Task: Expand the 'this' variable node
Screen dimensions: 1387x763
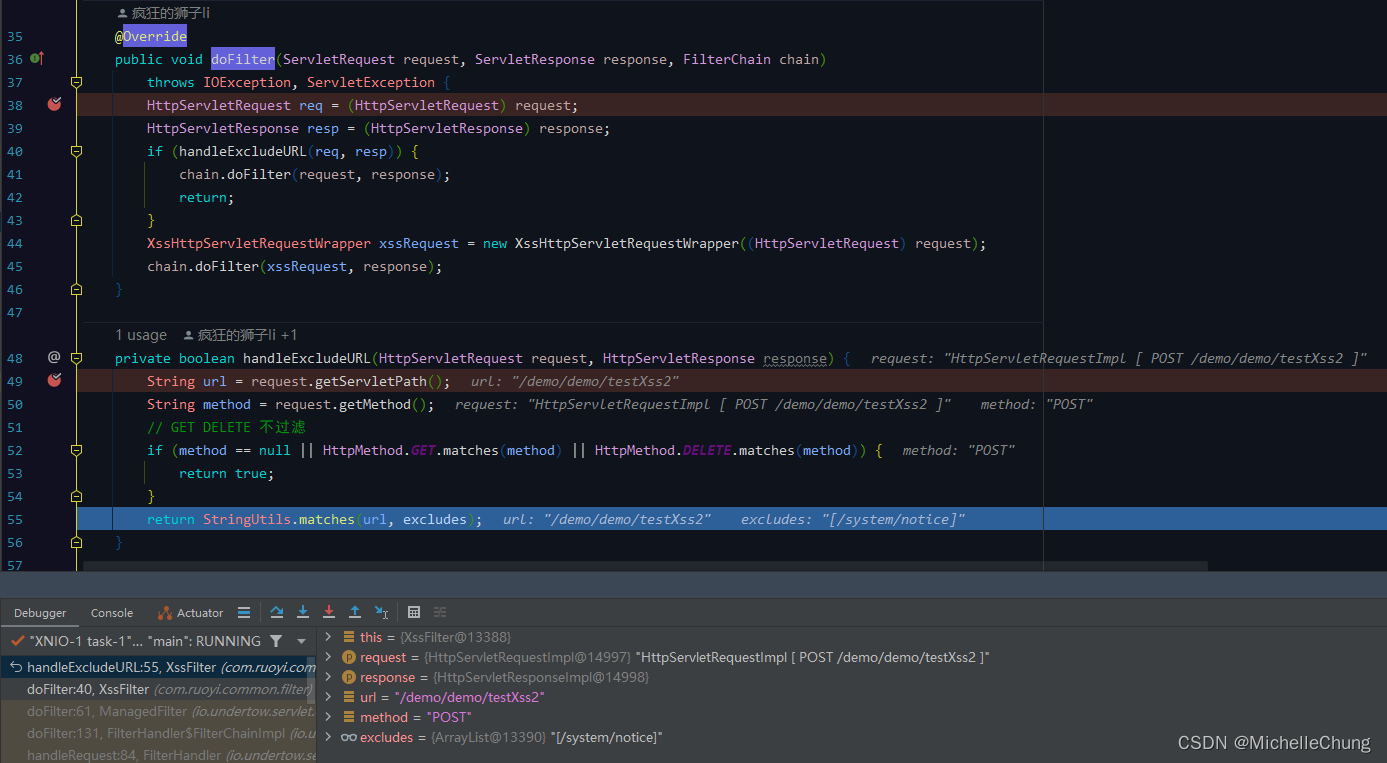Action: click(329, 637)
